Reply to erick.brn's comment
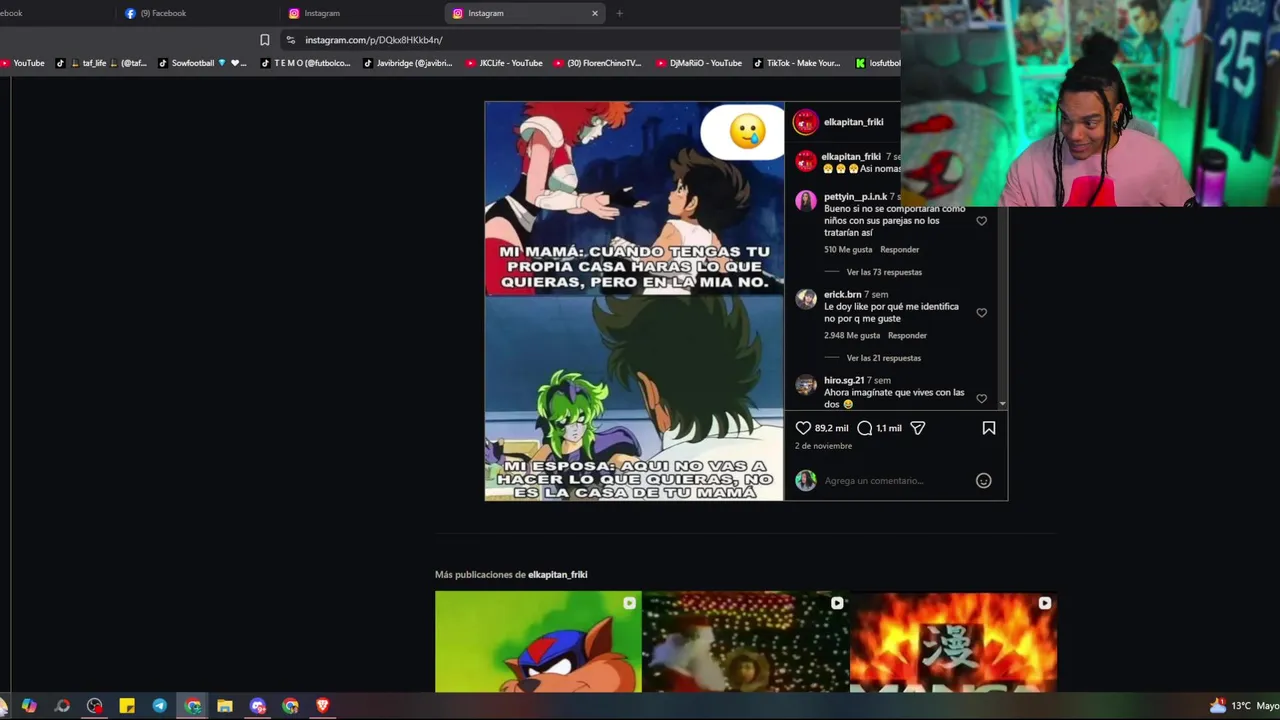Viewport: 1280px width, 720px height. tap(907, 336)
